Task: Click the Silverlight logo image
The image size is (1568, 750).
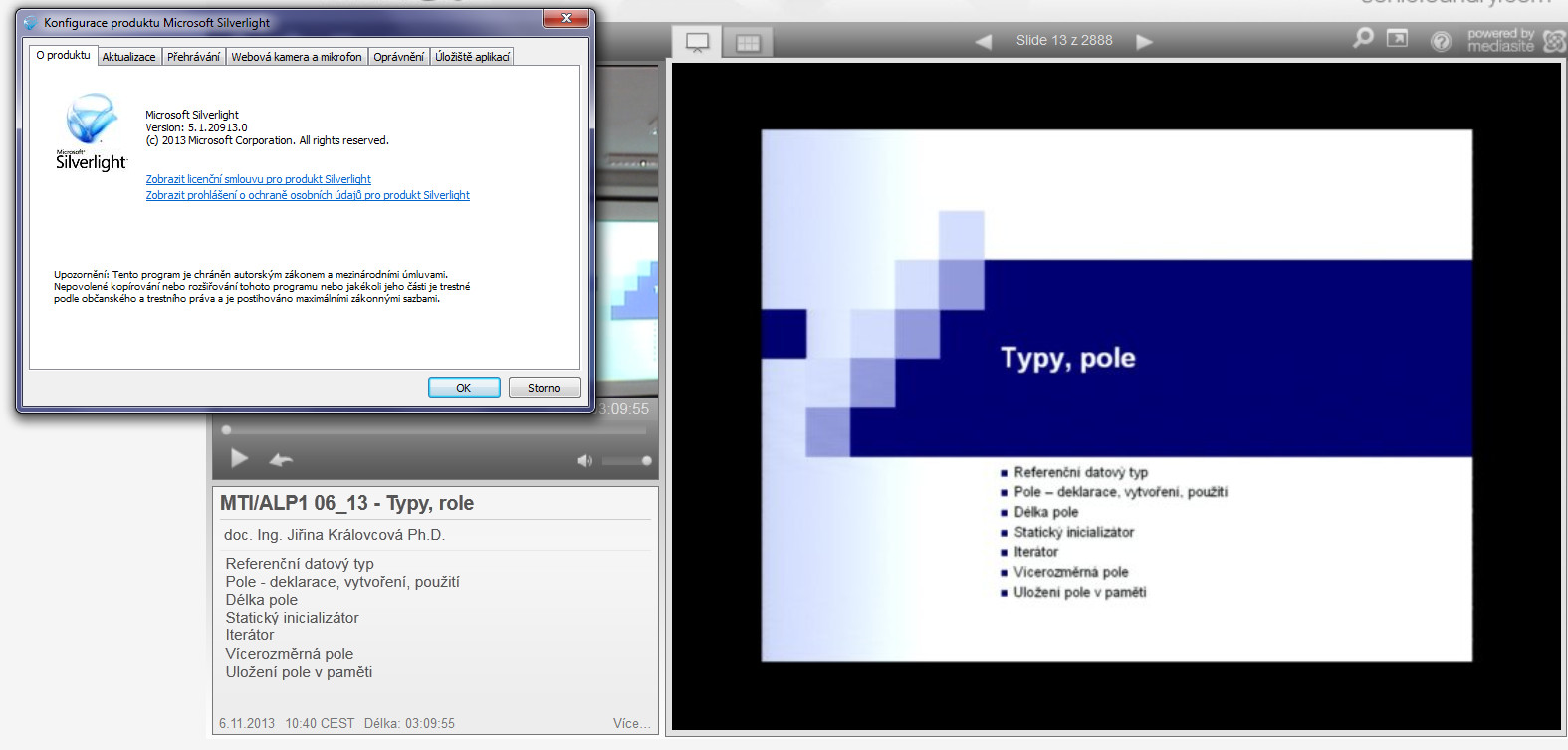Action: (92, 131)
